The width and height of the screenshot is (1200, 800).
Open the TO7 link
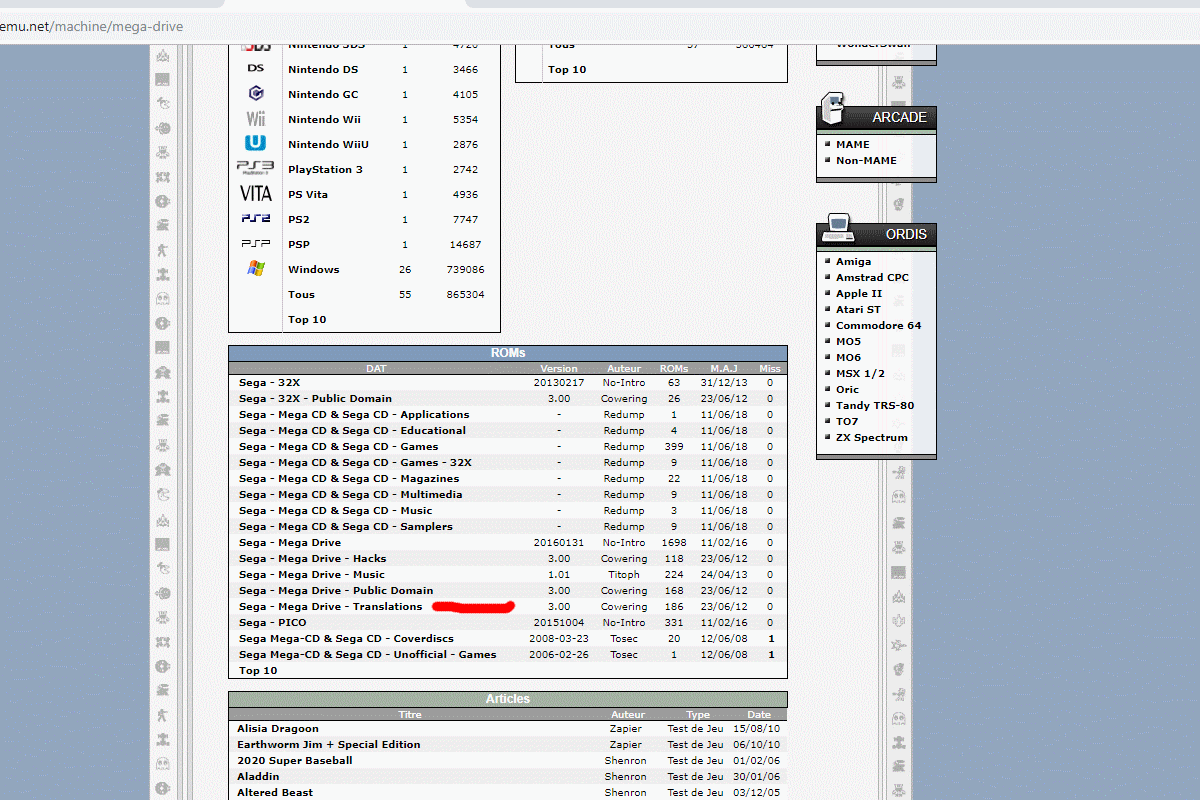click(x=847, y=421)
